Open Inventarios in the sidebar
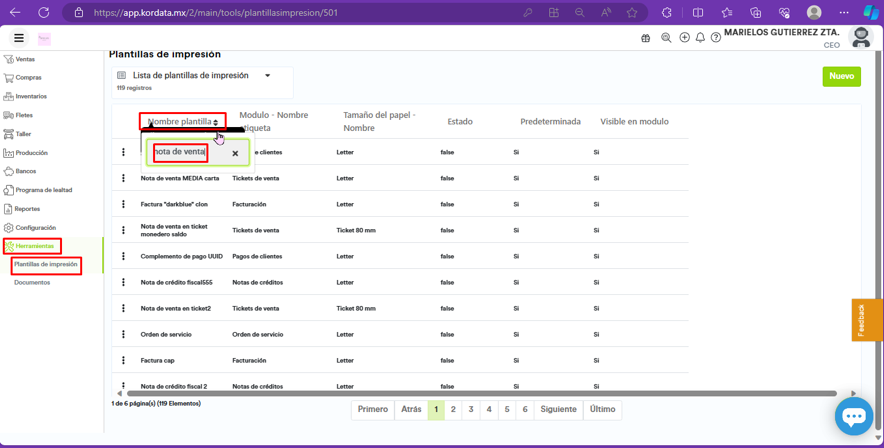The width and height of the screenshot is (884, 448). 31,97
